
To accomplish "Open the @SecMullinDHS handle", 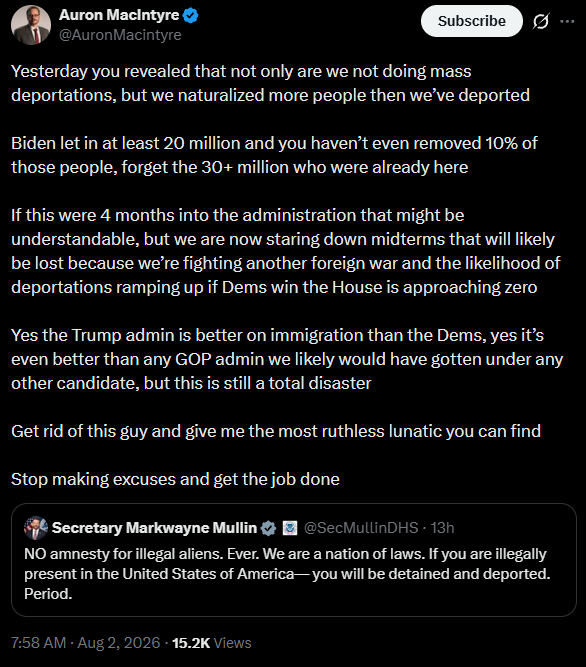I will [361, 528].
